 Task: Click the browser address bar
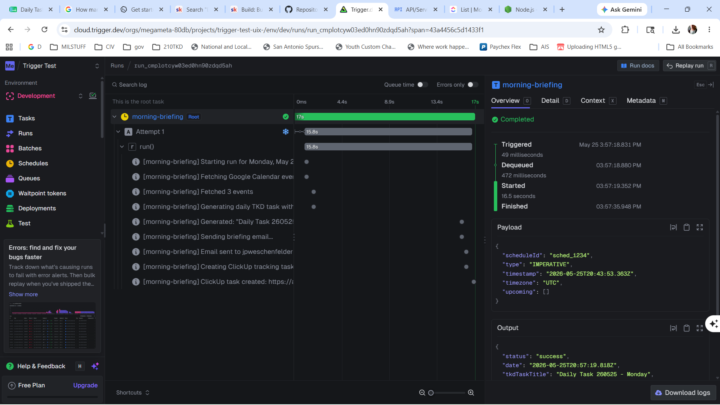331,30
